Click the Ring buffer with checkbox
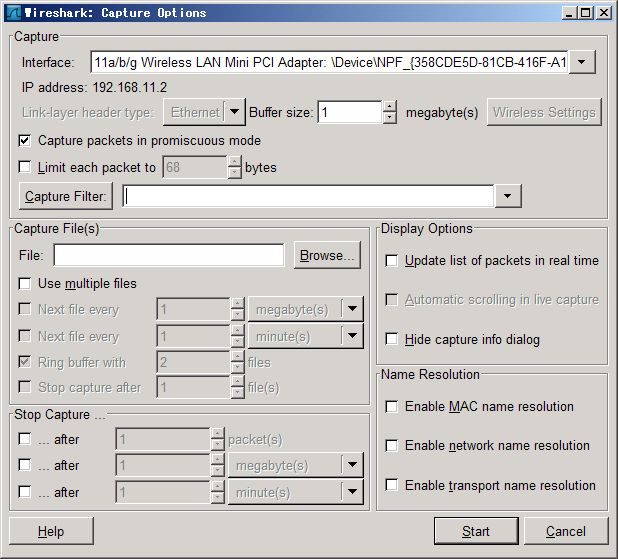Image resolution: width=618 pixels, height=559 pixels. coord(24,362)
